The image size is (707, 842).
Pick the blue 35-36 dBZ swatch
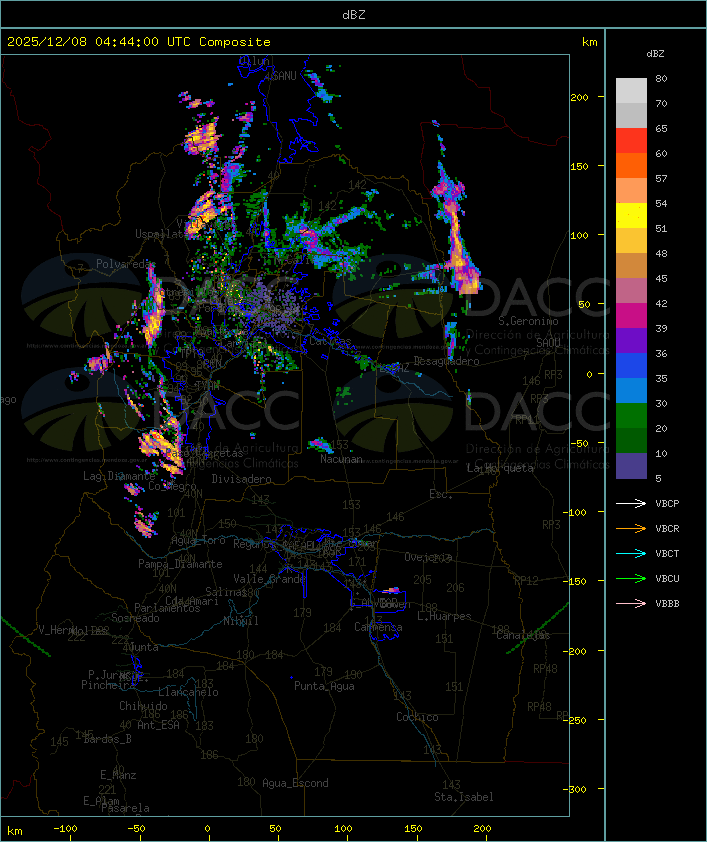[631, 365]
